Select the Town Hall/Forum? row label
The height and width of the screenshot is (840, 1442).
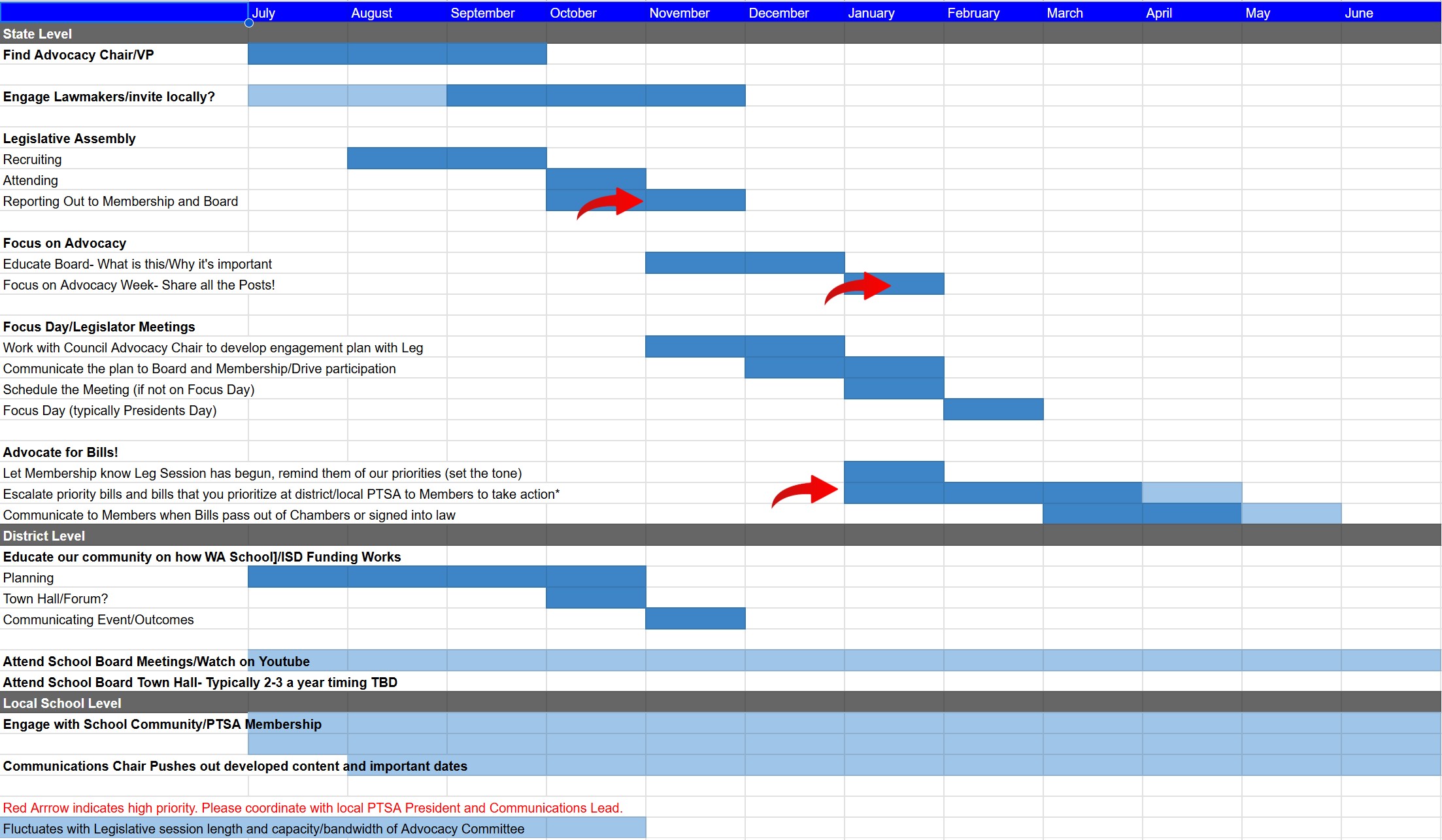click(56, 599)
